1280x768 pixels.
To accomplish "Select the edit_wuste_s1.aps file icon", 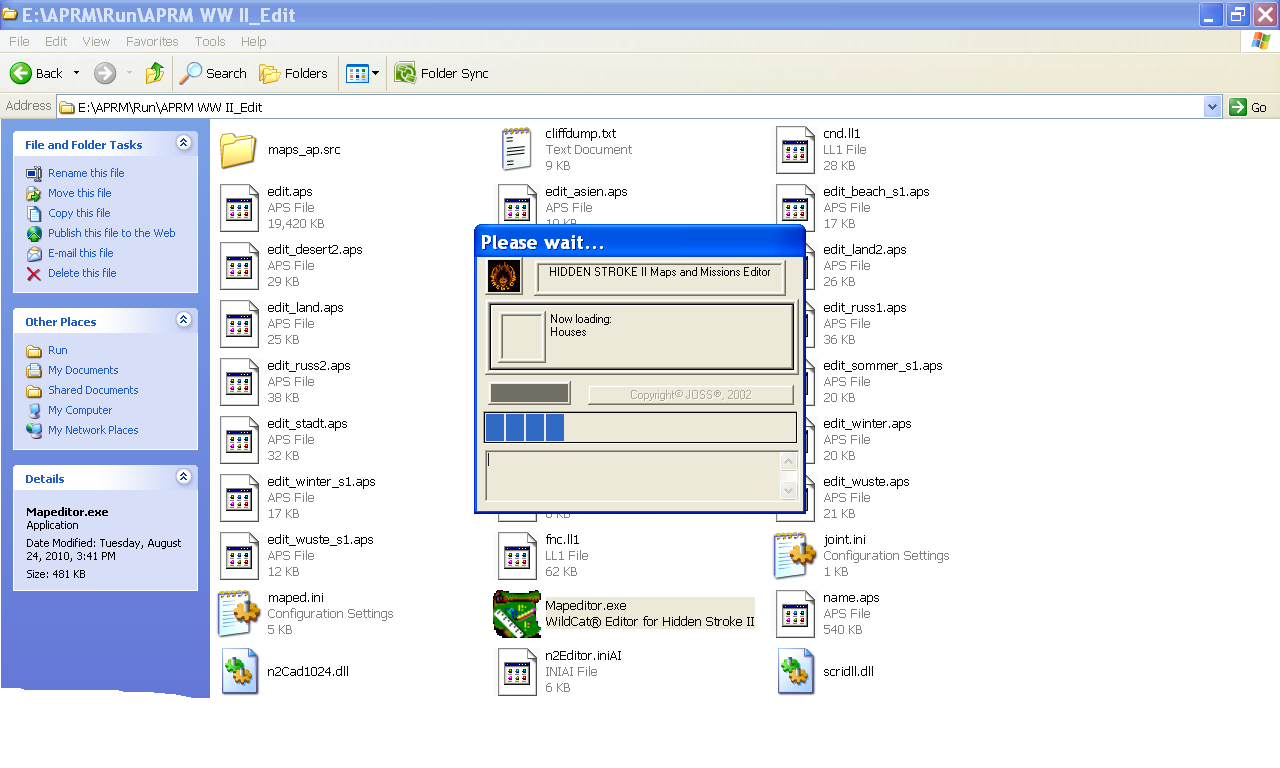I will (239, 556).
